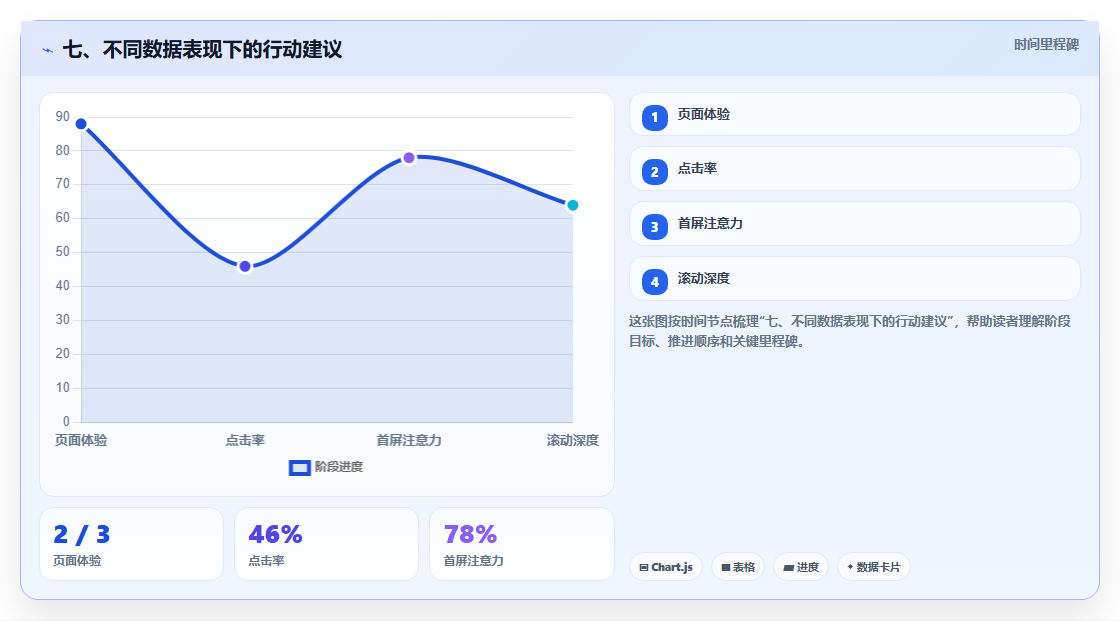
Task: Click the 50 y-axis value
Action: (x=63, y=252)
